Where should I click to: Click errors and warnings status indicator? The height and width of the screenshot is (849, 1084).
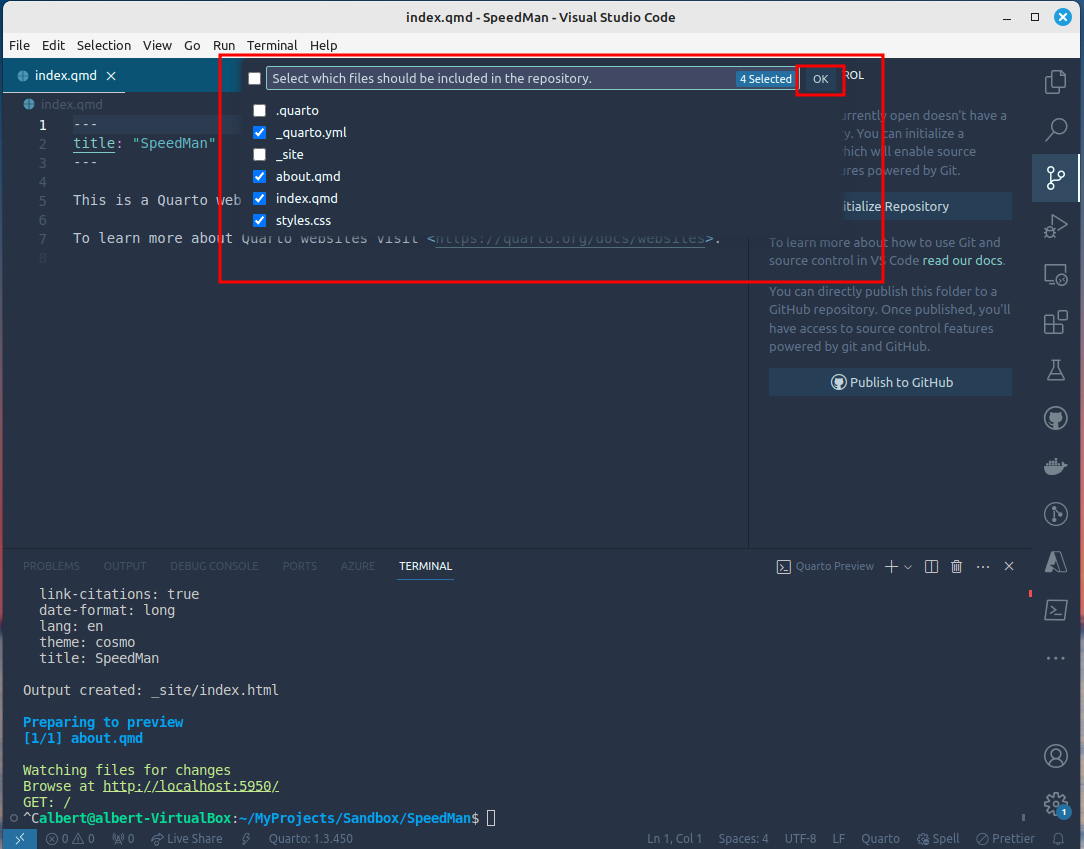coord(71,839)
